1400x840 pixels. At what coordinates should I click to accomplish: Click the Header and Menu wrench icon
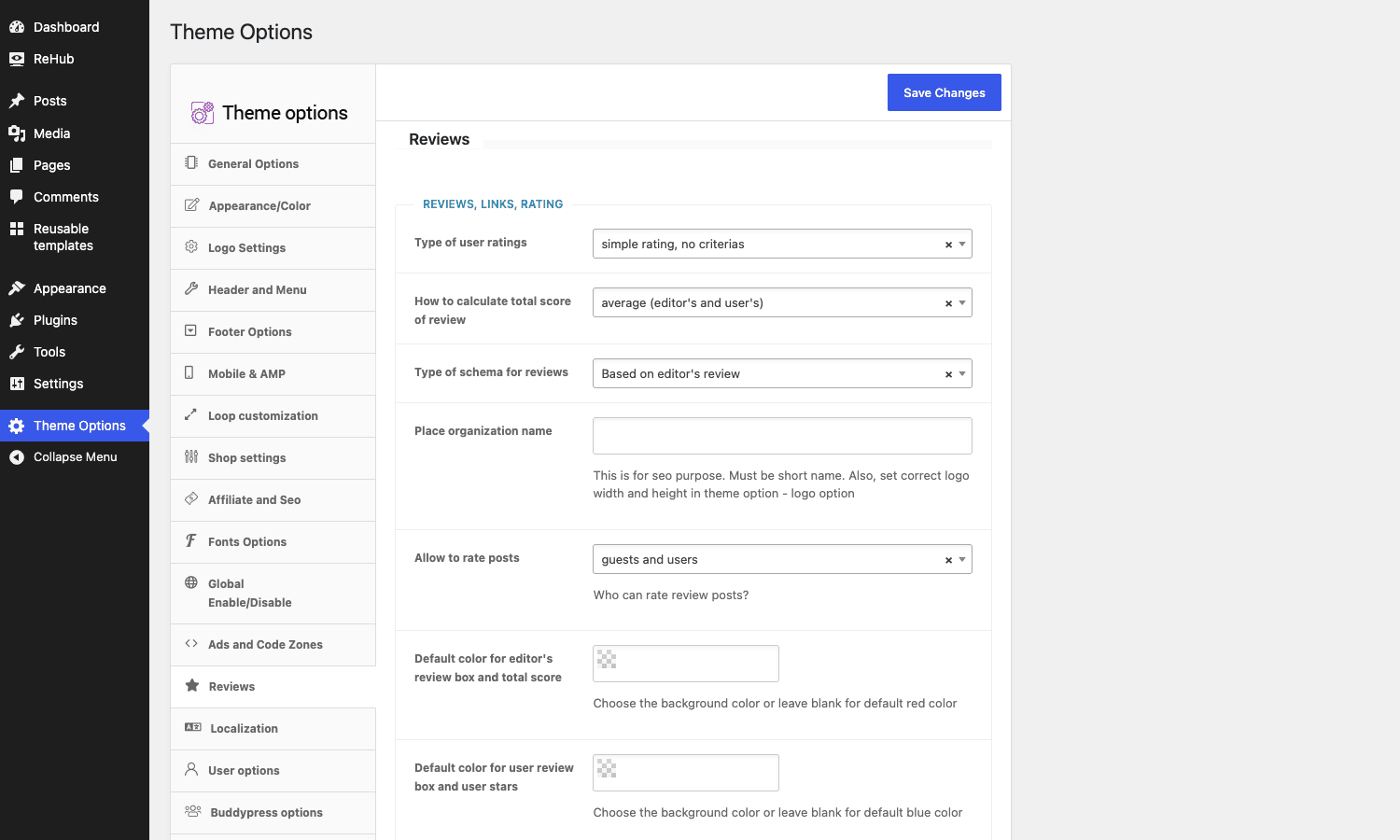coord(191,288)
